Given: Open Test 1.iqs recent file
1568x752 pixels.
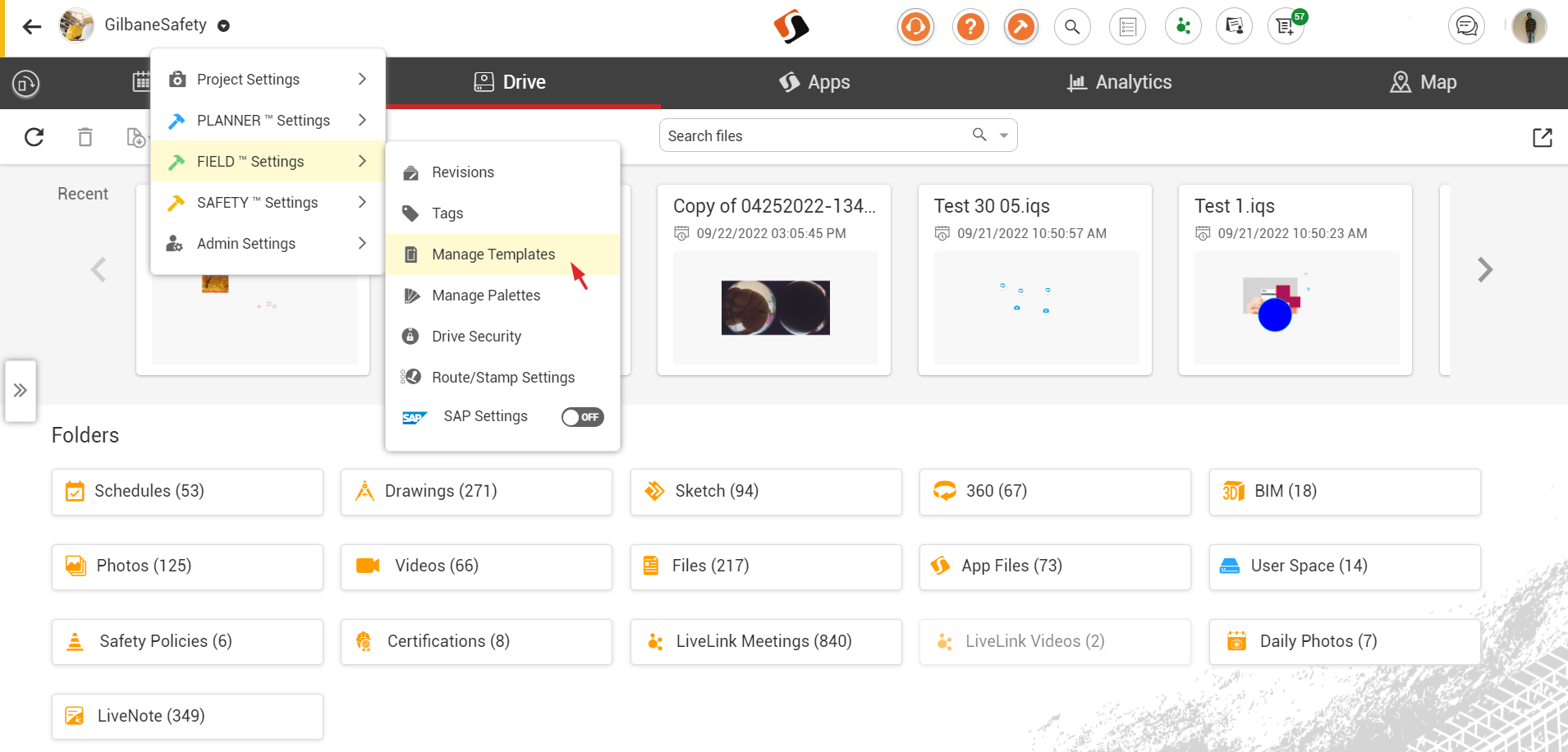Looking at the screenshot, I should pyautogui.click(x=1295, y=280).
